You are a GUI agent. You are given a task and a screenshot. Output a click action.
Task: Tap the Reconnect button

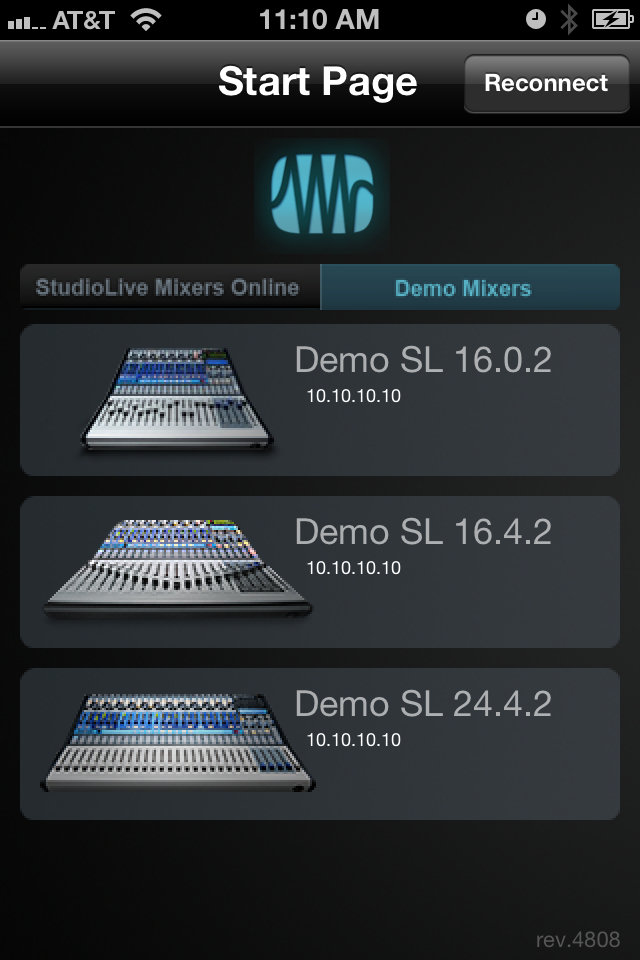[546, 83]
